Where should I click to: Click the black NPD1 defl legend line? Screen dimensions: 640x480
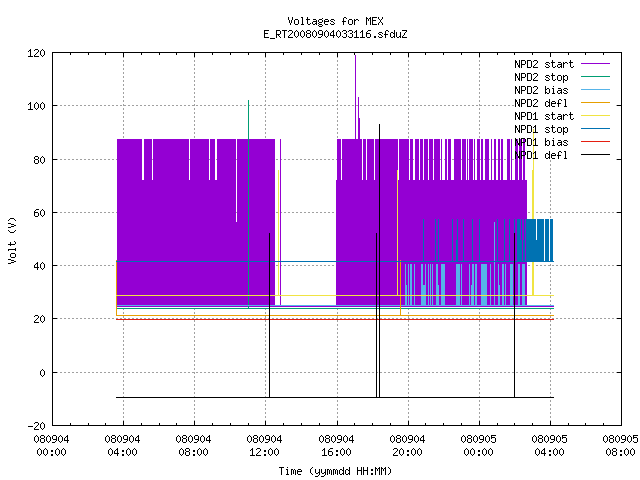[x=596, y=155]
